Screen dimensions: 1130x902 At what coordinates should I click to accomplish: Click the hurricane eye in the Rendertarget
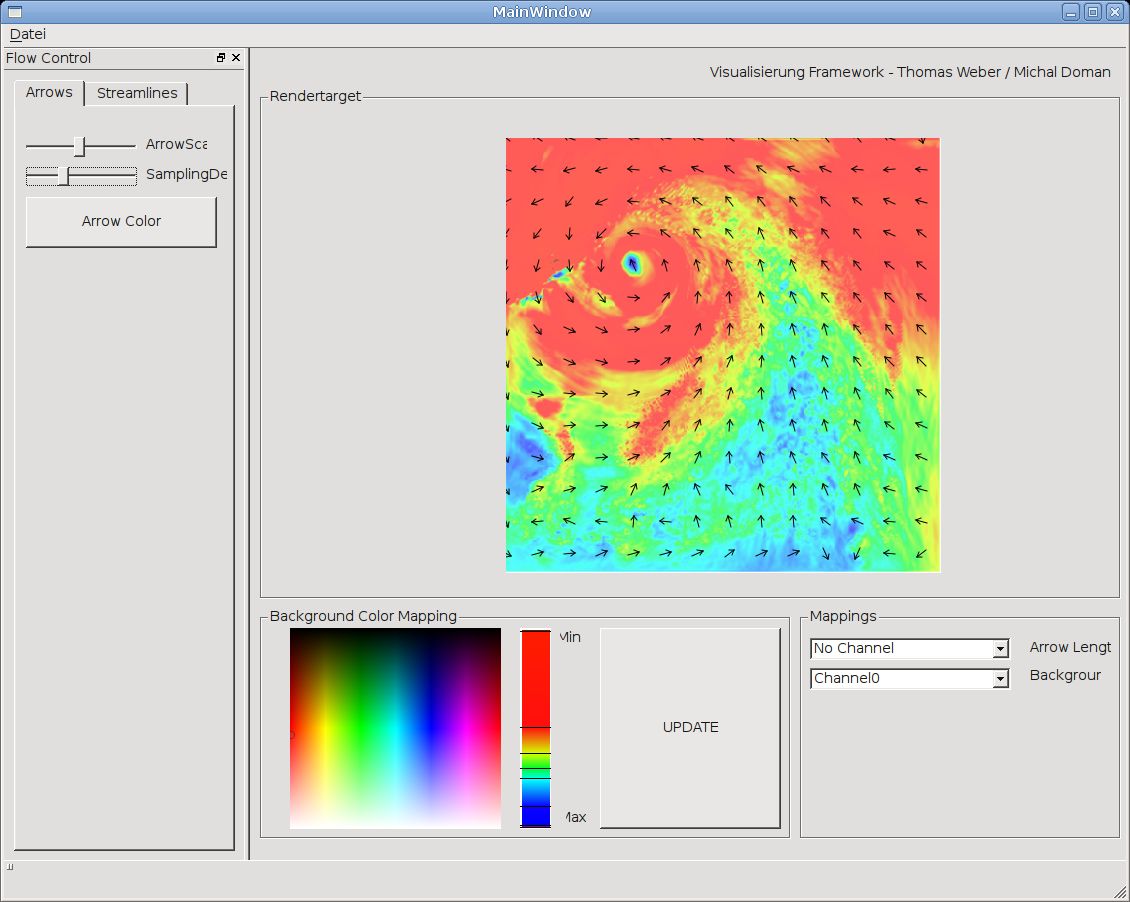(x=632, y=264)
